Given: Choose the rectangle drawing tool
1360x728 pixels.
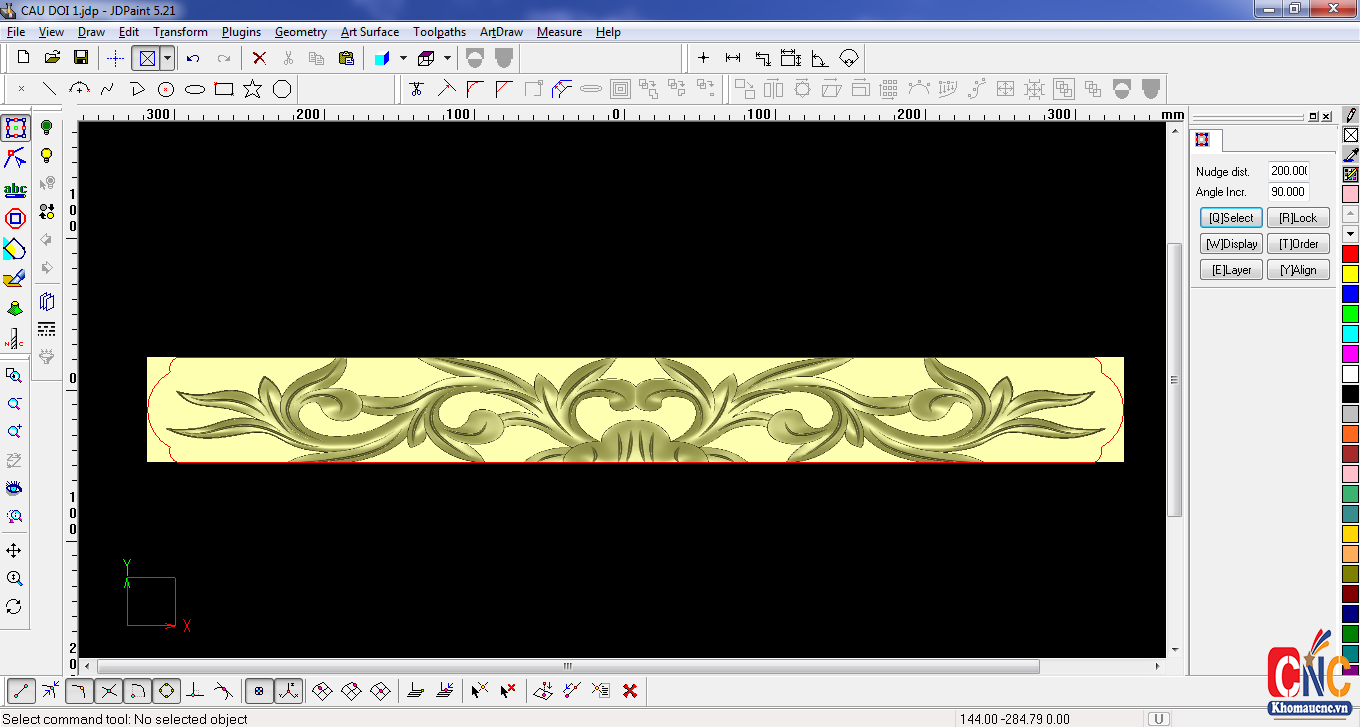Looking at the screenshot, I should [x=224, y=89].
